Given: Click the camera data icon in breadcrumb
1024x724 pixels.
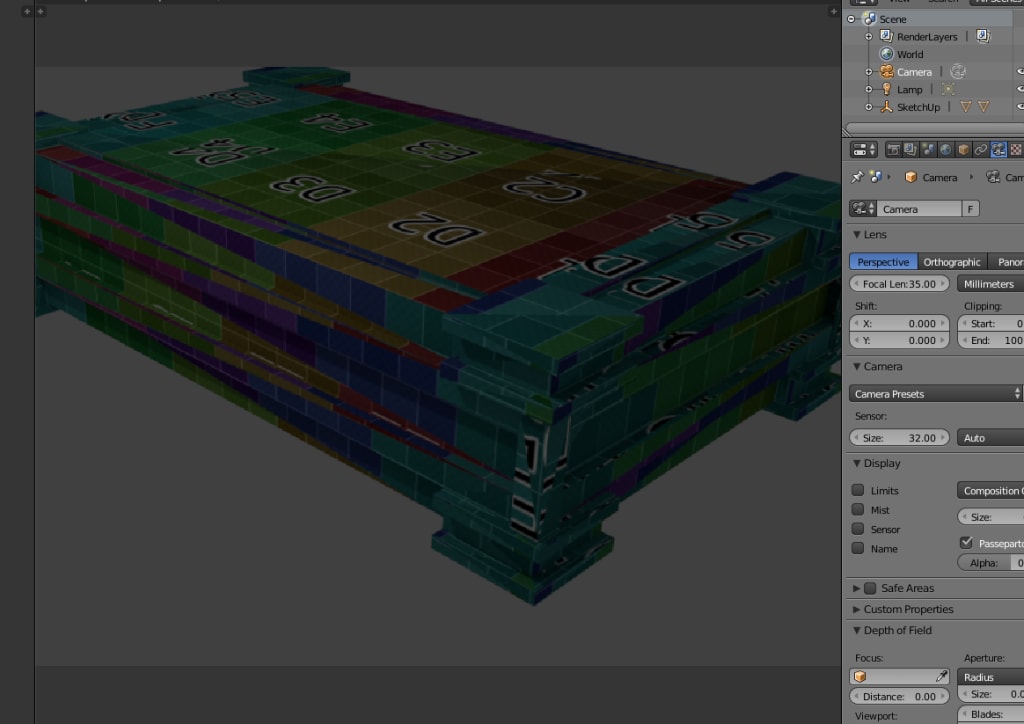Looking at the screenshot, I should coord(993,177).
